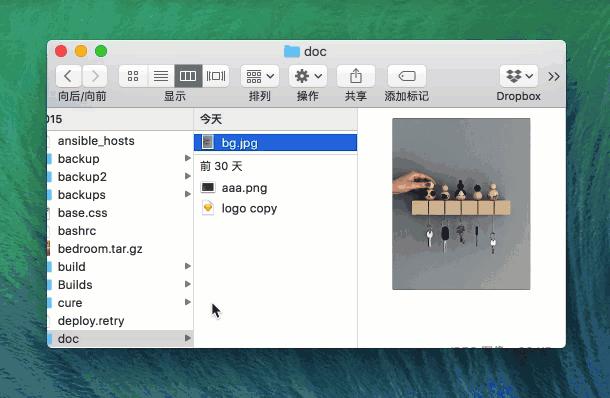
Task: Switch to icon grid view
Action: click(133, 76)
